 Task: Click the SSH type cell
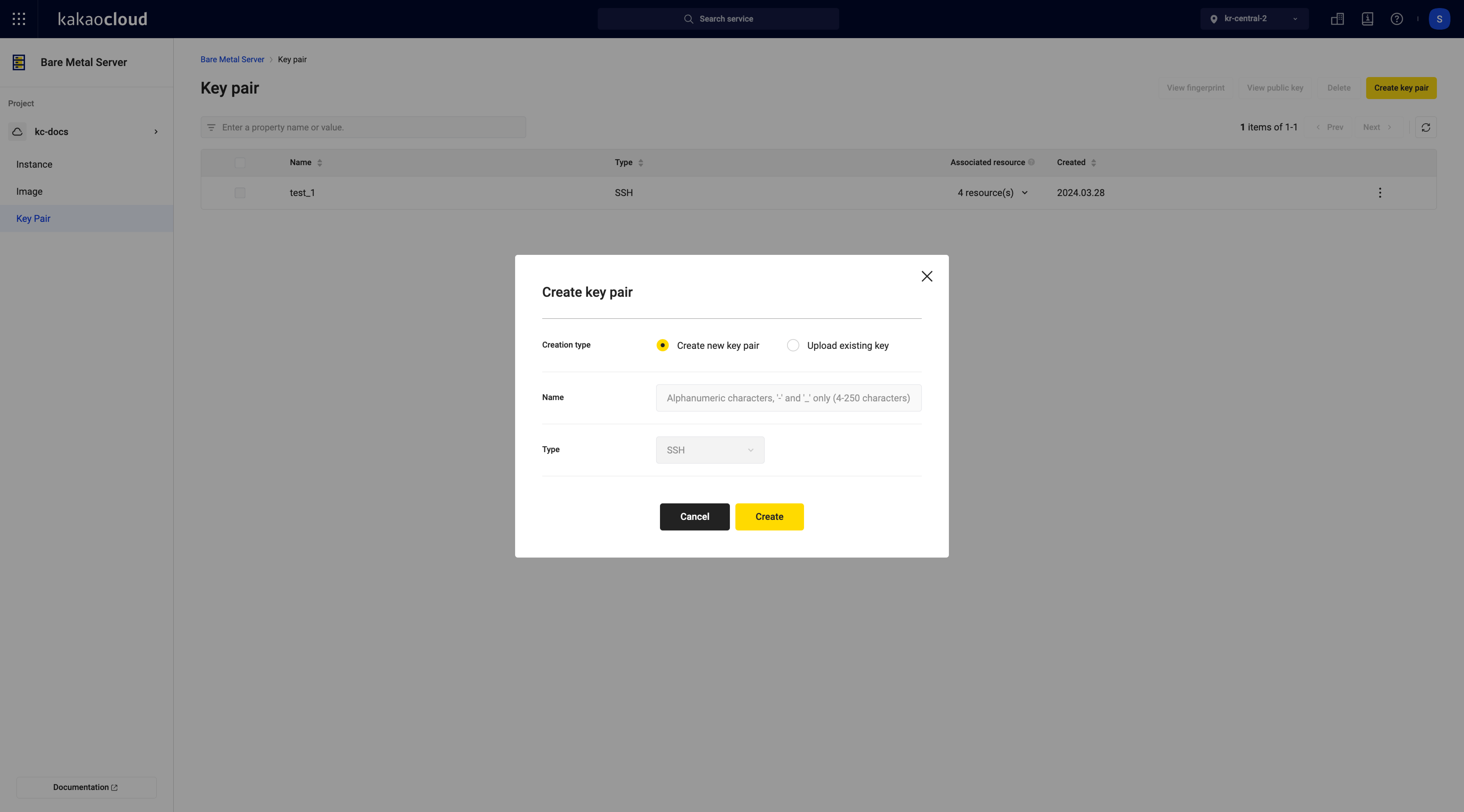point(624,193)
